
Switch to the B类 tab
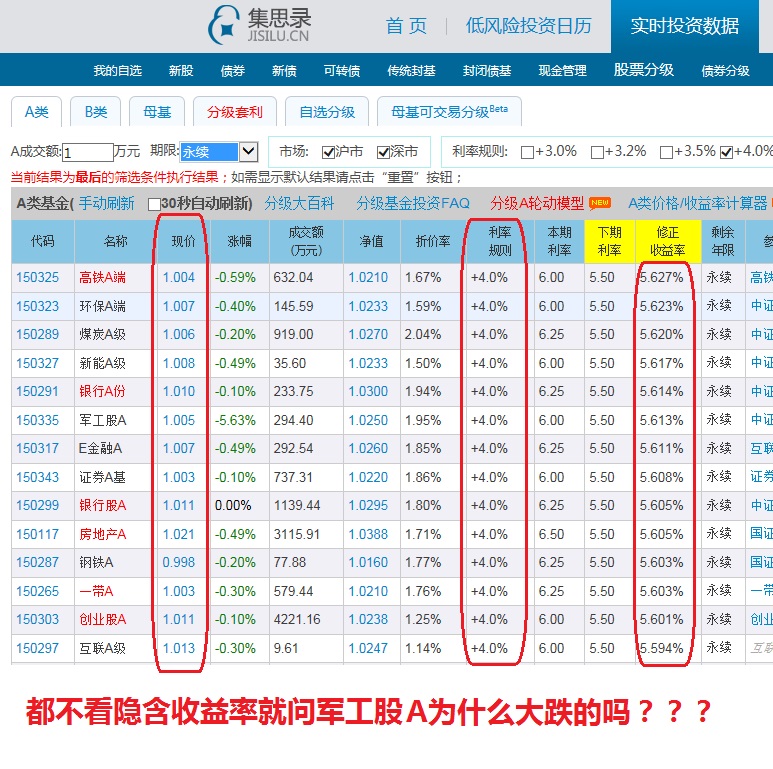[96, 112]
